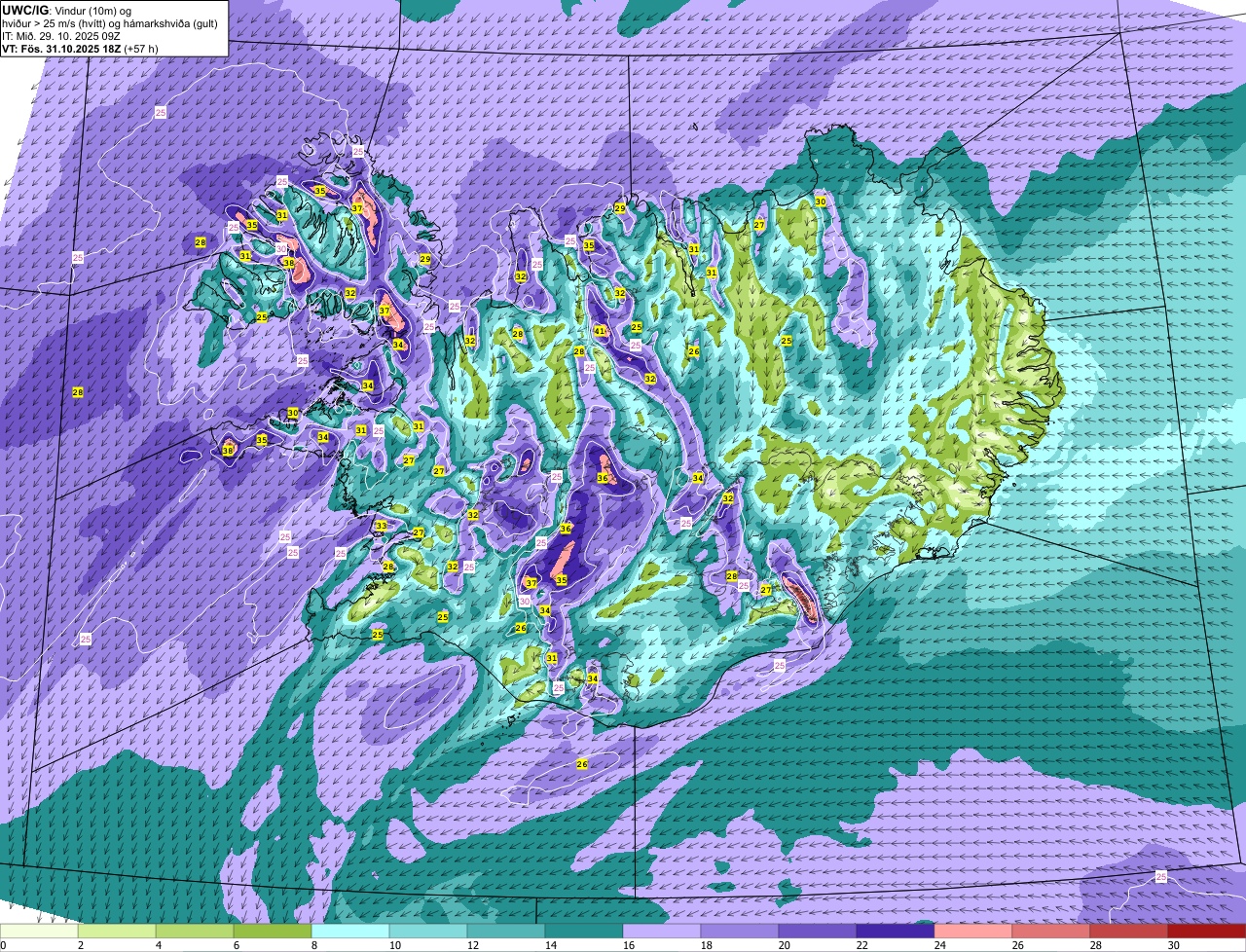Click the pink swatch between 24 and 26

pyautogui.click(x=973, y=932)
